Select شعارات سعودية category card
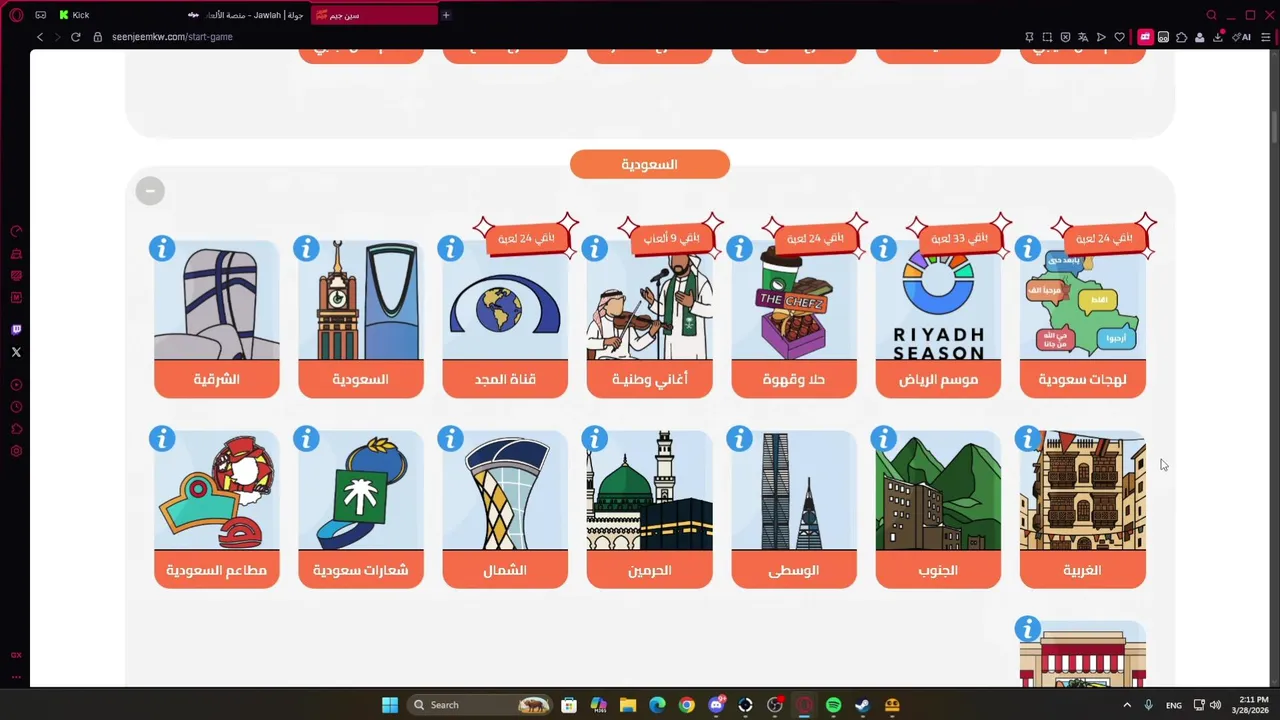The height and width of the screenshot is (720, 1280). (x=361, y=509)
